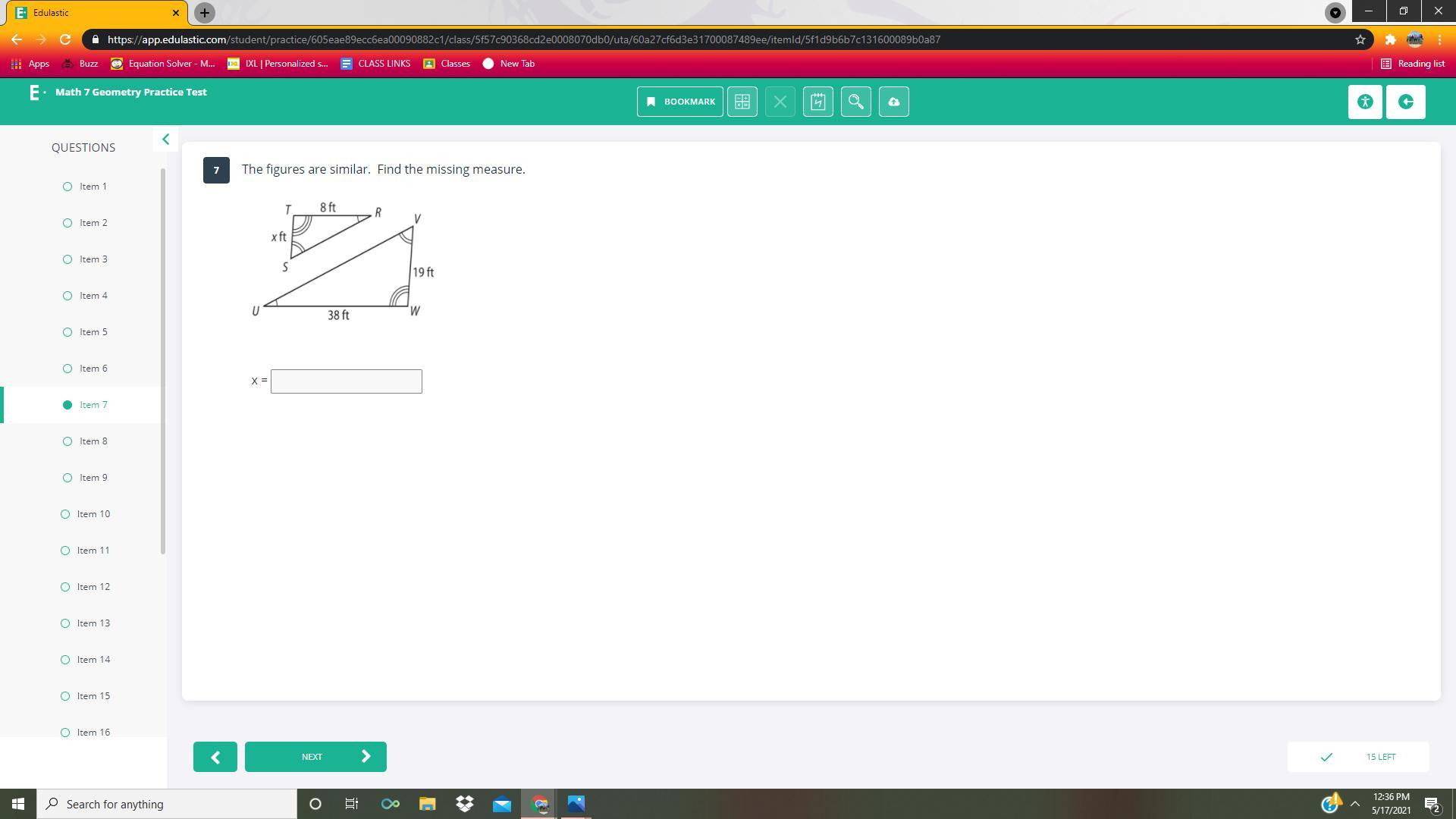Click the x answer input field
Viewport: 1456px width, 819px height.
[x=346, y=381]
